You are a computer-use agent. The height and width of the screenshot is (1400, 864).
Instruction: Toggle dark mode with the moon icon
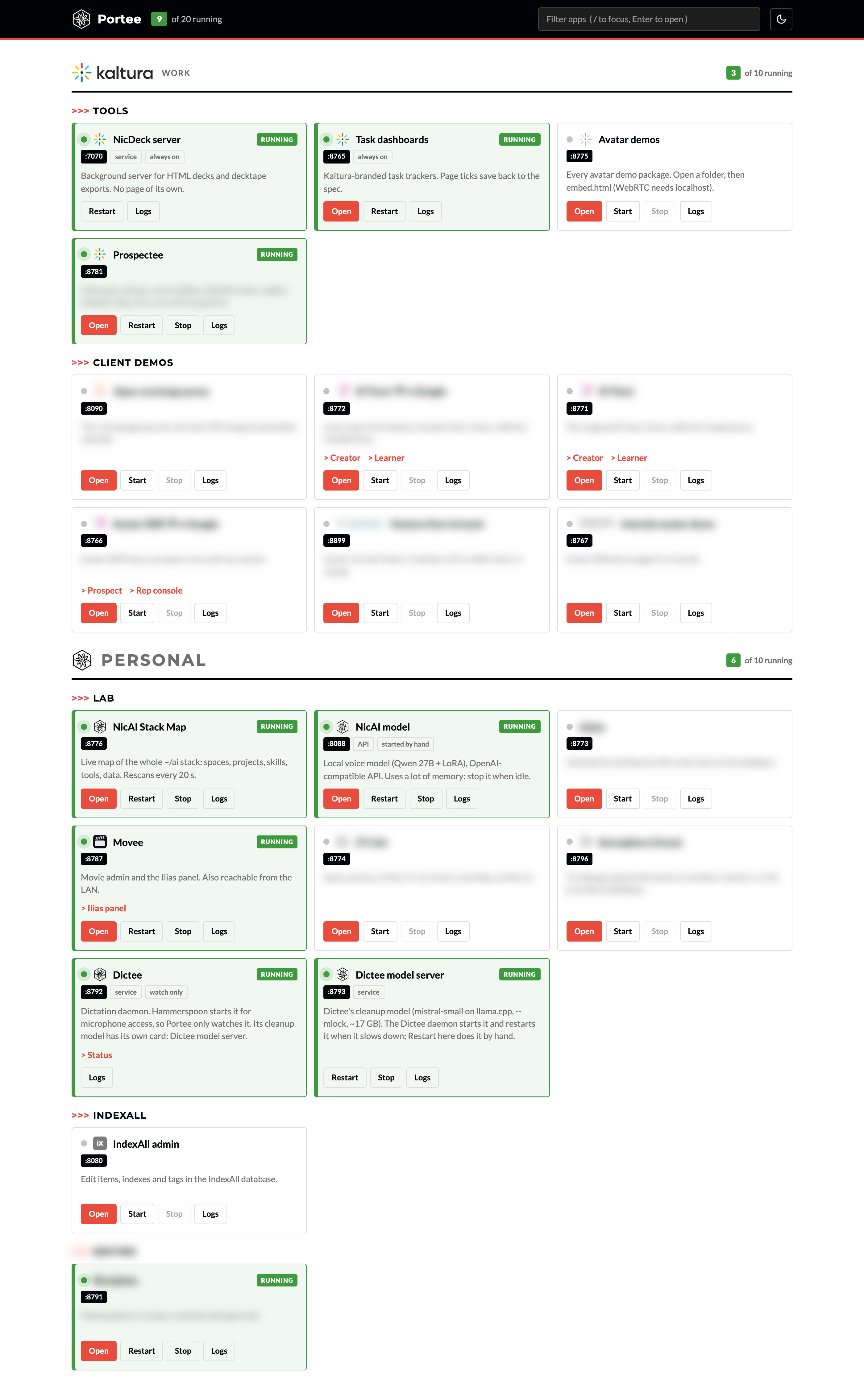click(781, 19)
